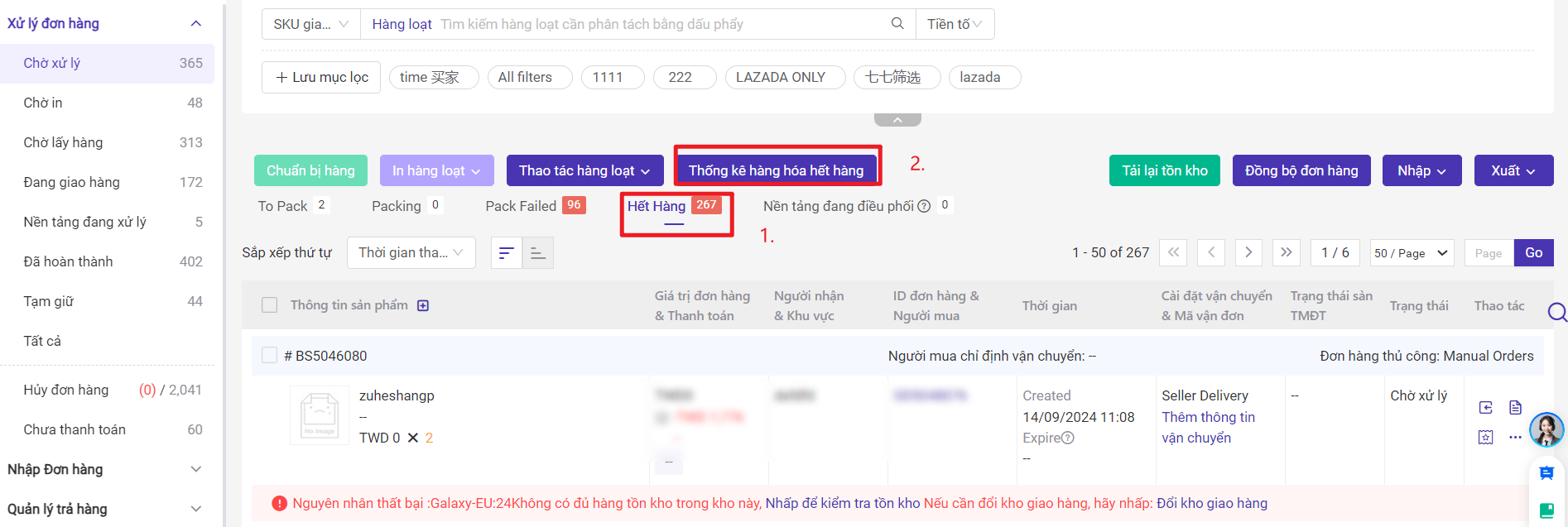Viewport: 1568px width, 527px height.
Task: Open Nền tảng đang xử lý sidebar item
Action: pyautogui.click(x=108, y=222)
